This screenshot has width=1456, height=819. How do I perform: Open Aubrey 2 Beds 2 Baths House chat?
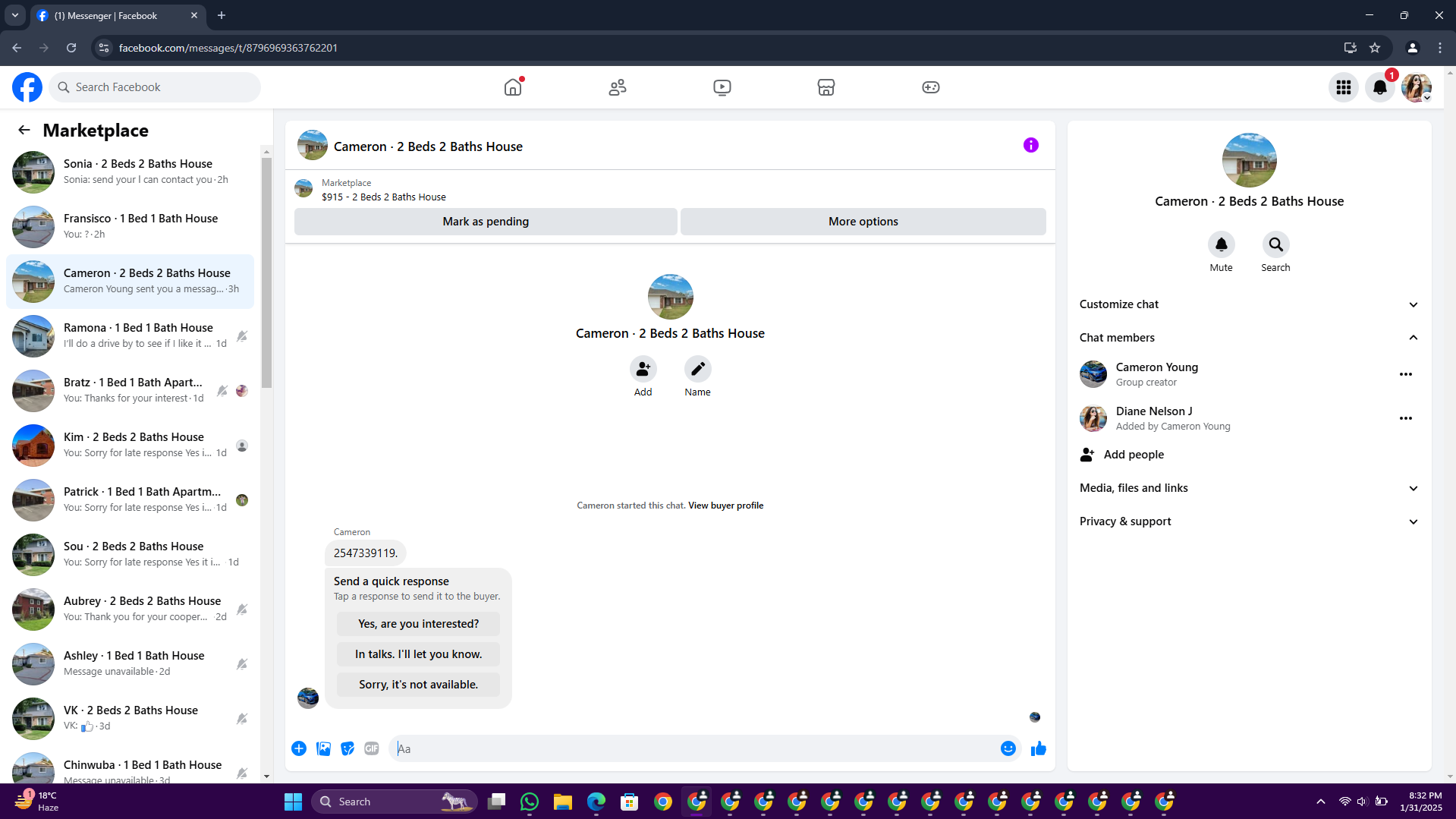click(x=131, y=609)
